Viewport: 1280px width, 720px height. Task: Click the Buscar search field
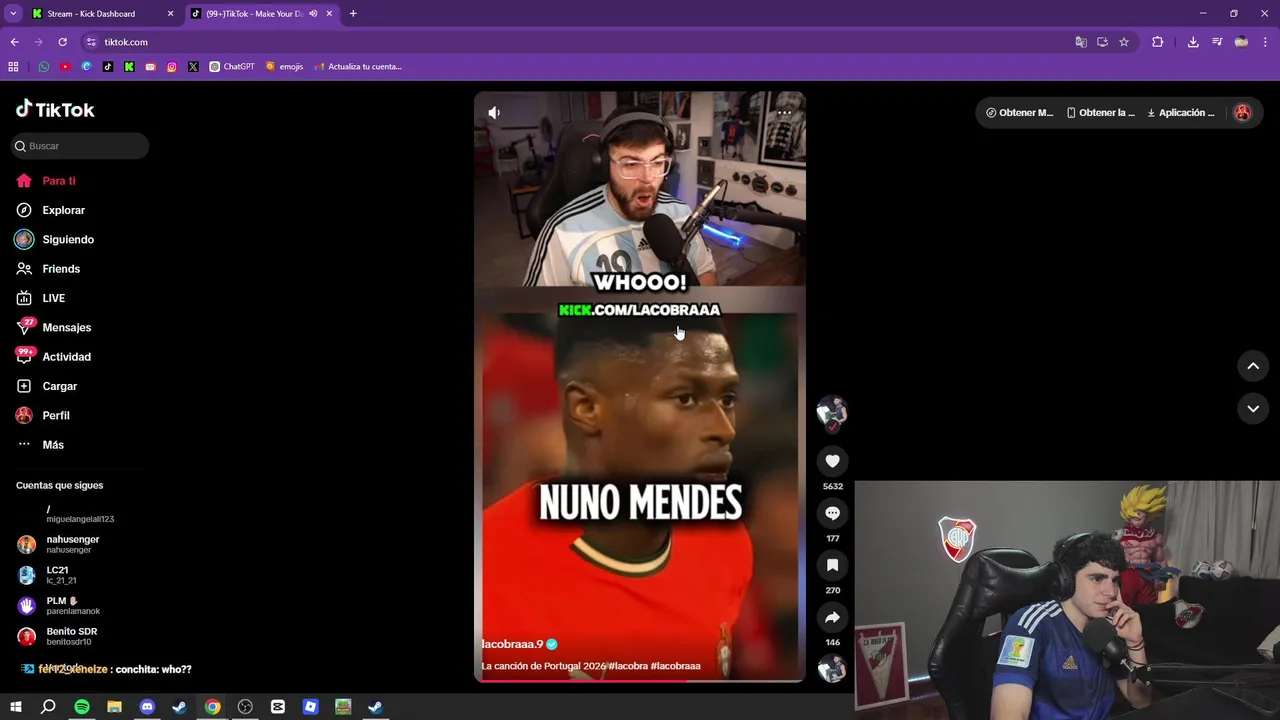click(80, 146)
